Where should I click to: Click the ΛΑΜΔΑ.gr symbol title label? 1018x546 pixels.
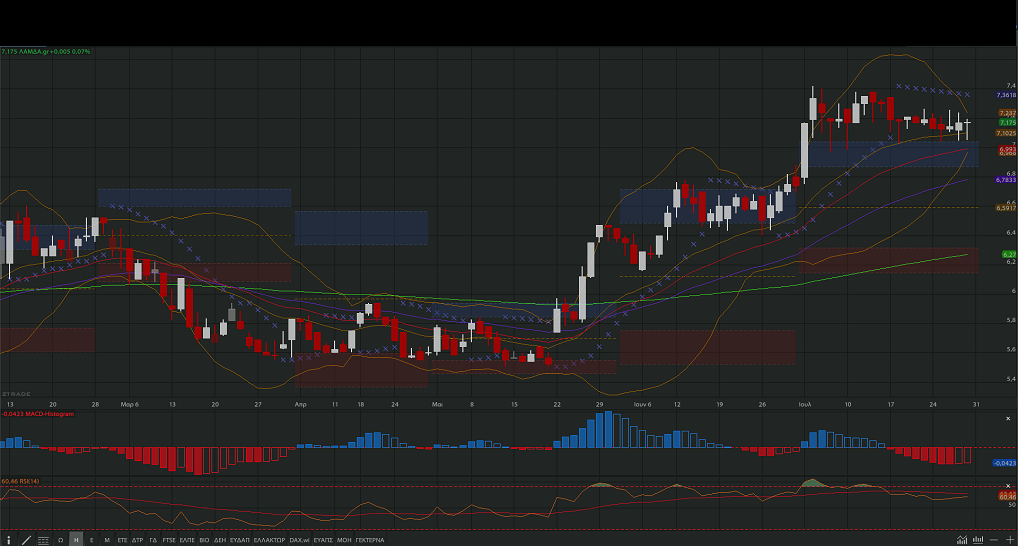(34, 51)
